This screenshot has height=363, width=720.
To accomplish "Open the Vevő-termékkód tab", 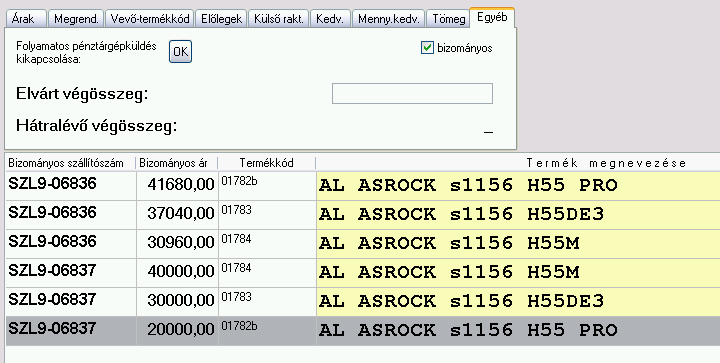I will pos(150,19).
